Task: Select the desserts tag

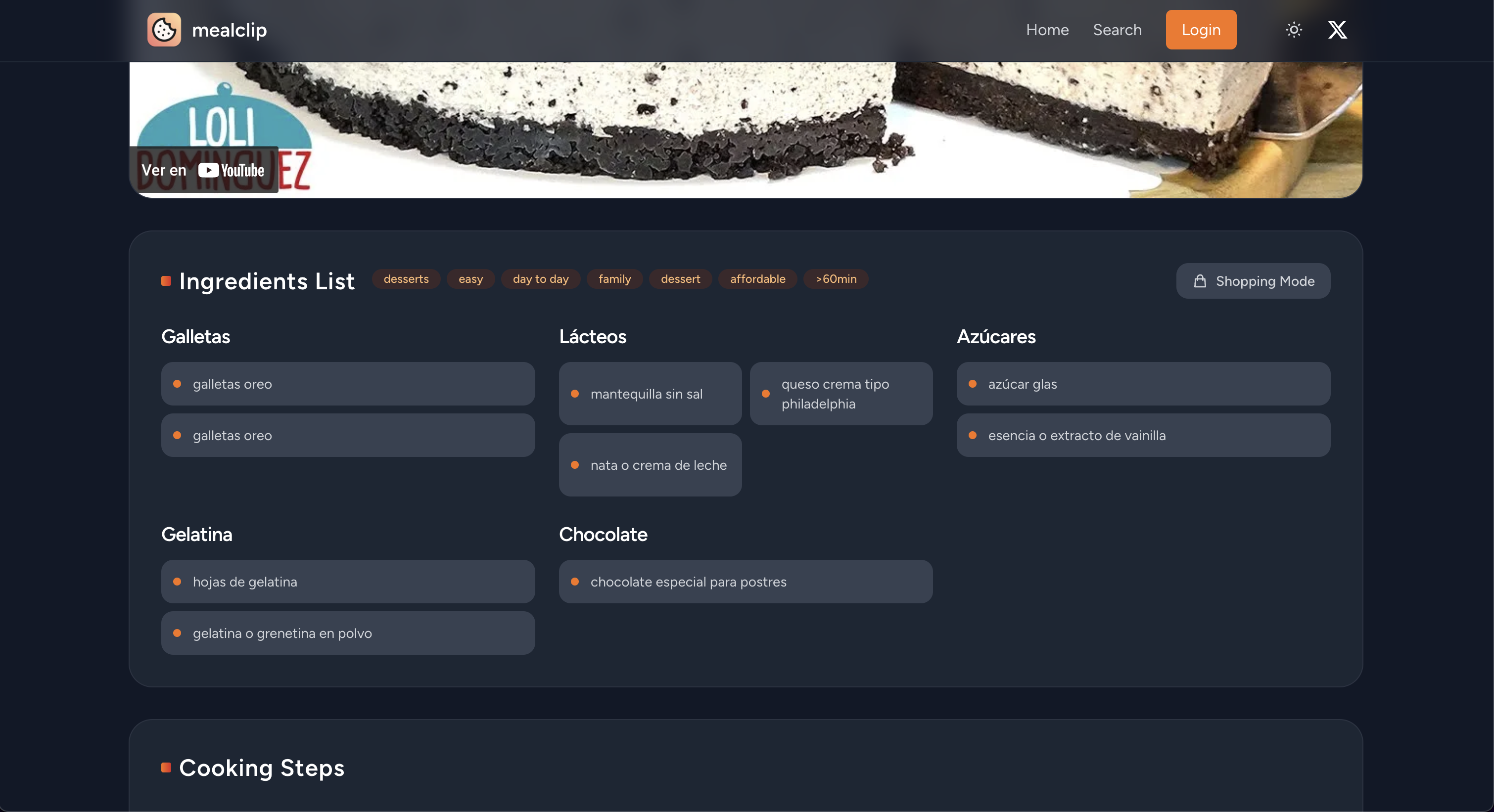Action: (405, 279)
